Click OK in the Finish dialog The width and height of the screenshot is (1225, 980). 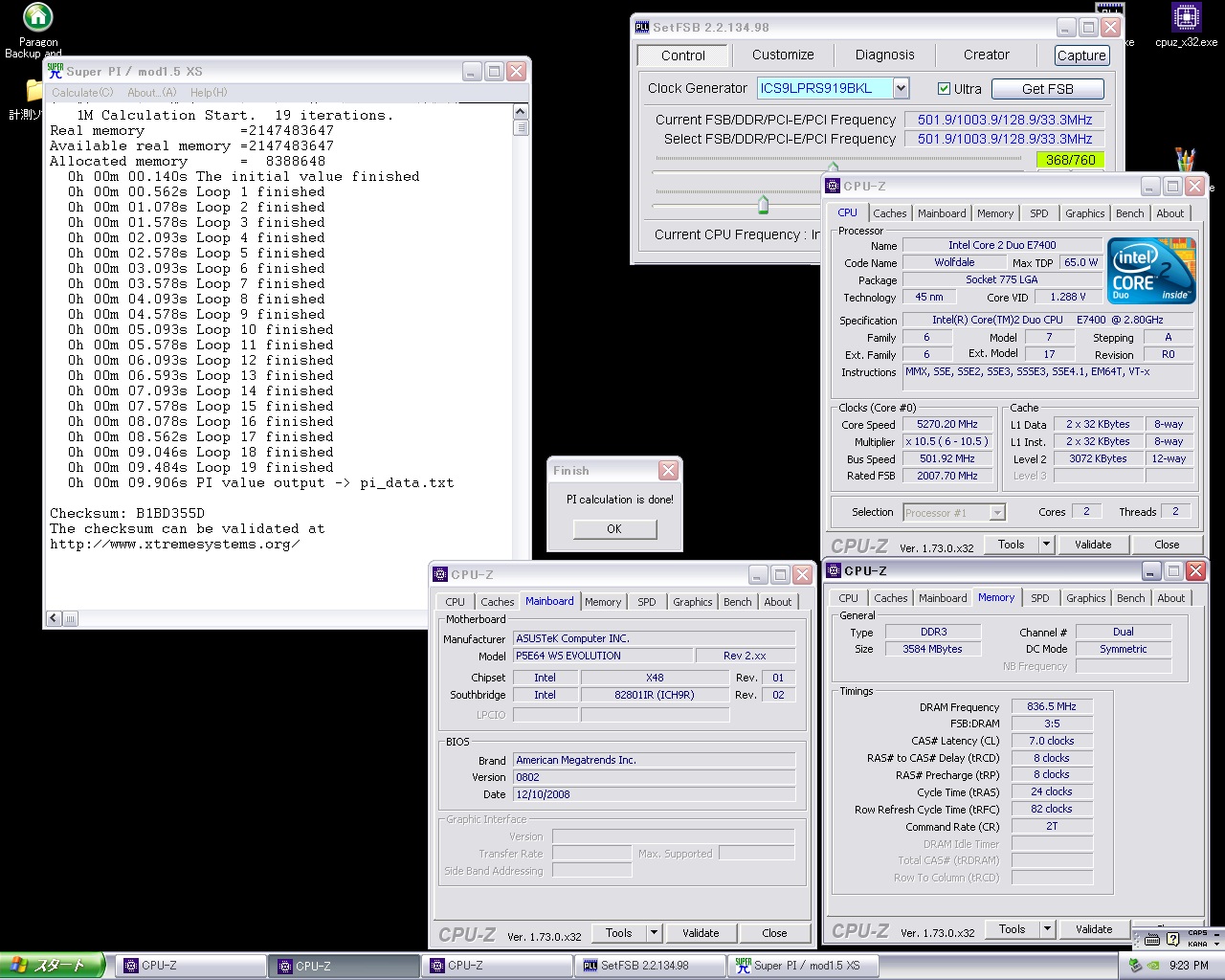(614, 528)
